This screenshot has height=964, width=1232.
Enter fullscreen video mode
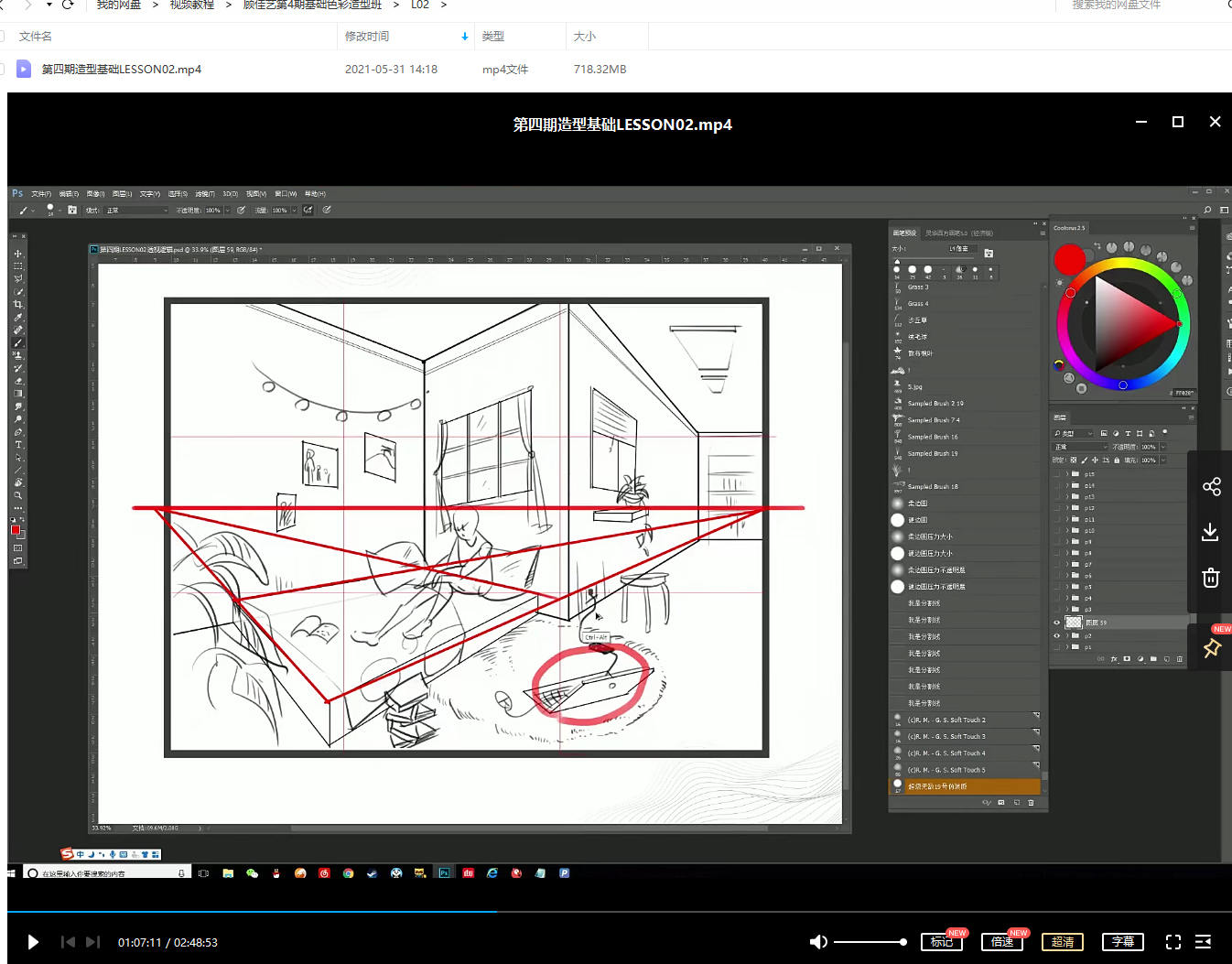click(x=1173, y=942)
